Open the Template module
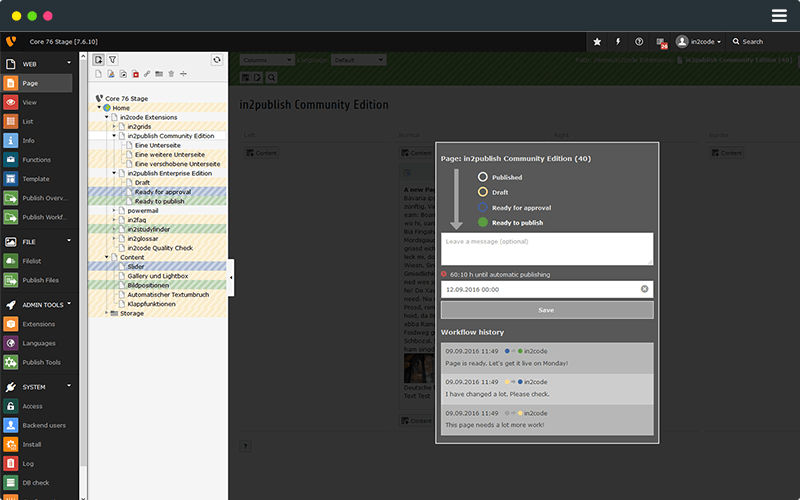The height and width of the screenshot is (500, 800). [37, 179]
